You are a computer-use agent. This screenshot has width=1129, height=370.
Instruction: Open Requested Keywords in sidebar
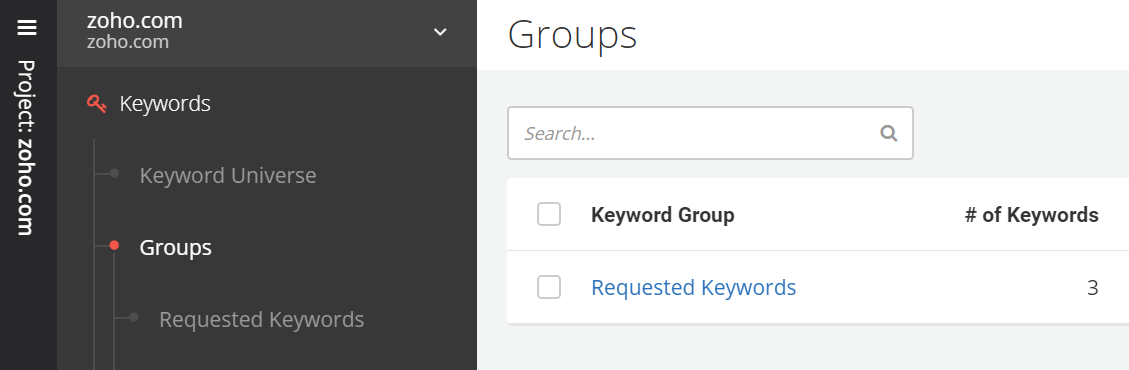261,319
